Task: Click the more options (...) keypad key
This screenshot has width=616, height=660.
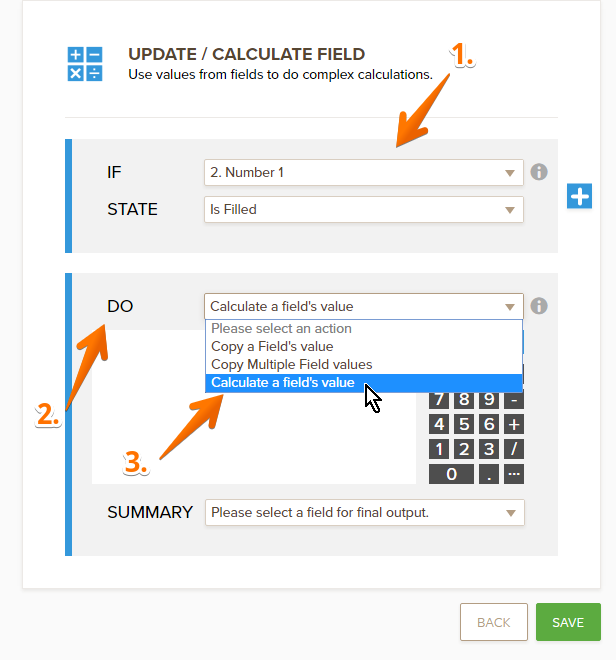Action: (514, 473)
